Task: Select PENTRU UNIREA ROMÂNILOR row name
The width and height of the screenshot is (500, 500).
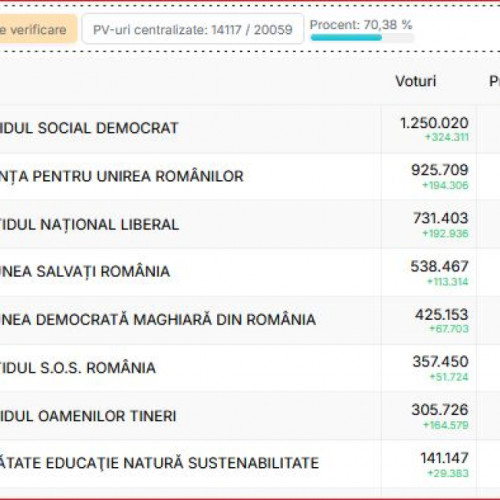Action: (x=121, y=176)
